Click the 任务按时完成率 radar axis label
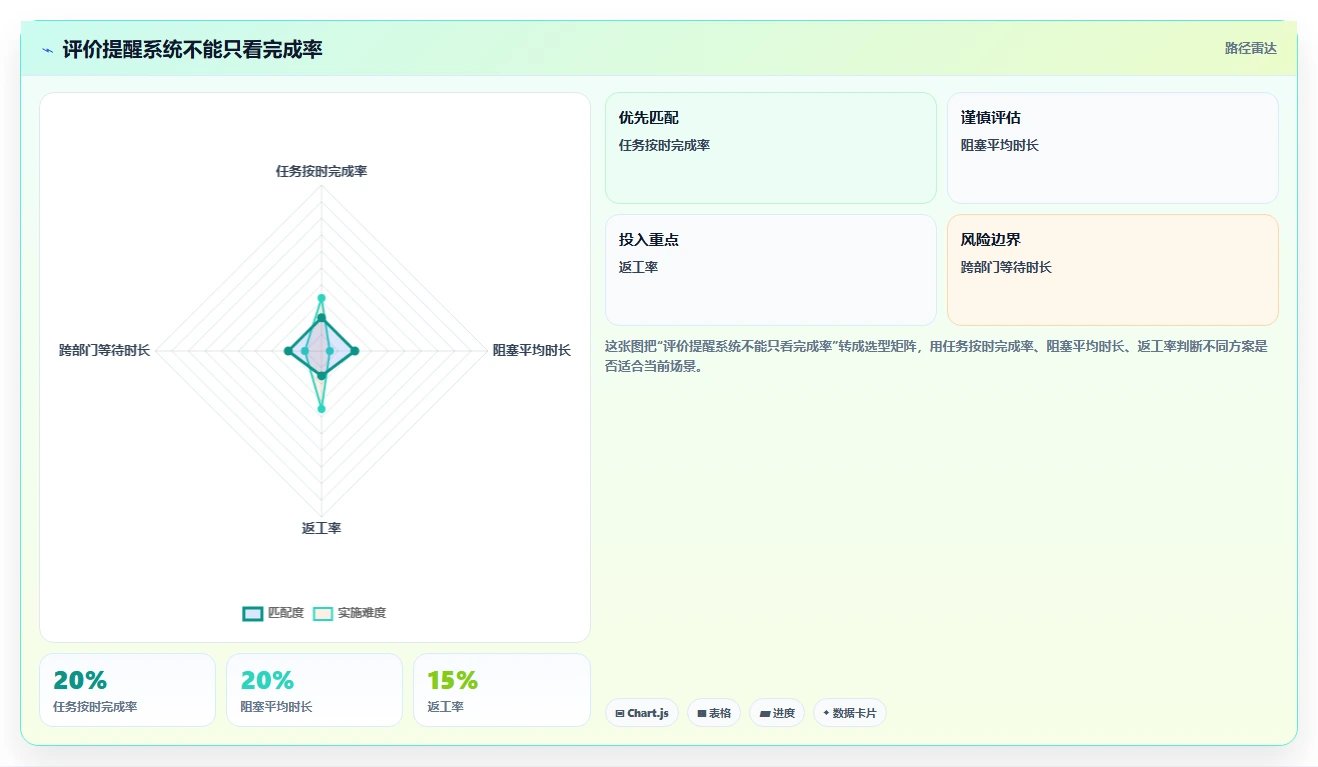The image size is (1318, 767). click(x=321, y=172)
